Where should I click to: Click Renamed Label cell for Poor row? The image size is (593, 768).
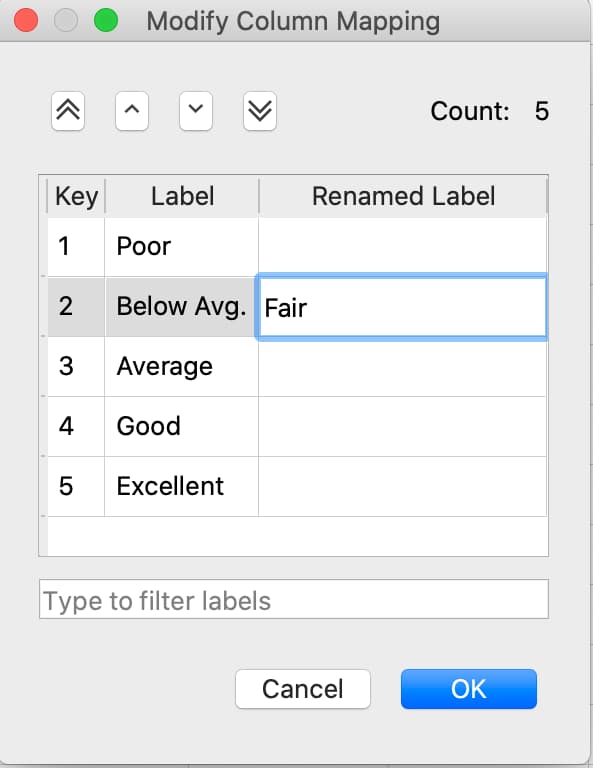403,246
